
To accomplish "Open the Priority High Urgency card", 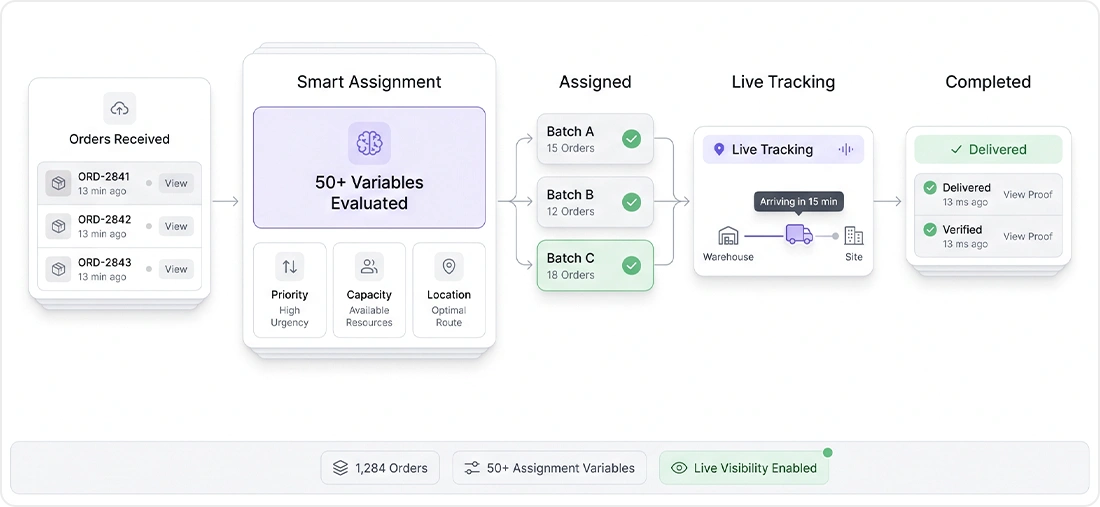I will coord(289,290).
